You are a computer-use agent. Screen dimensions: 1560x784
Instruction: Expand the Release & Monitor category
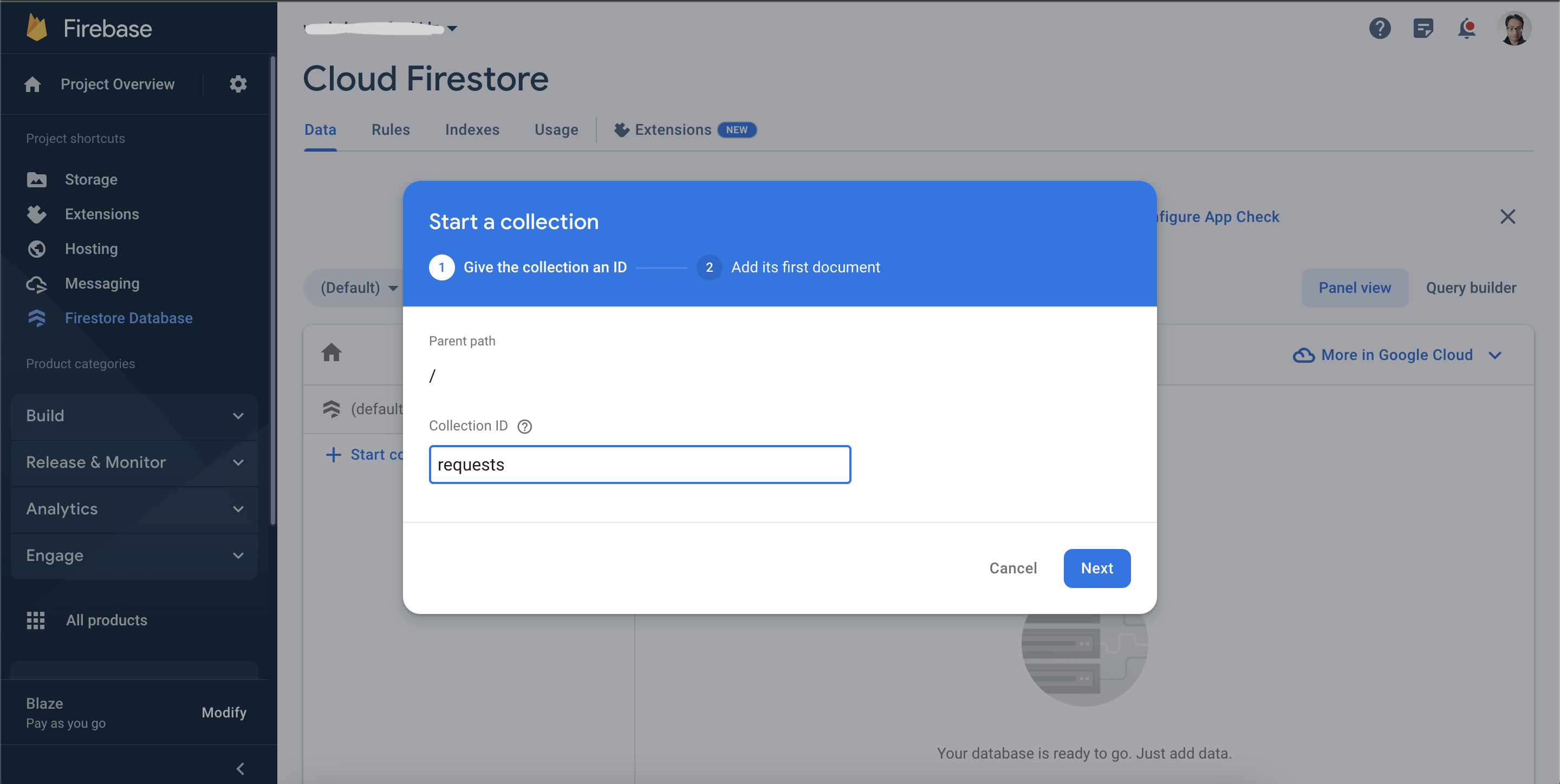(x=134, y=462)
